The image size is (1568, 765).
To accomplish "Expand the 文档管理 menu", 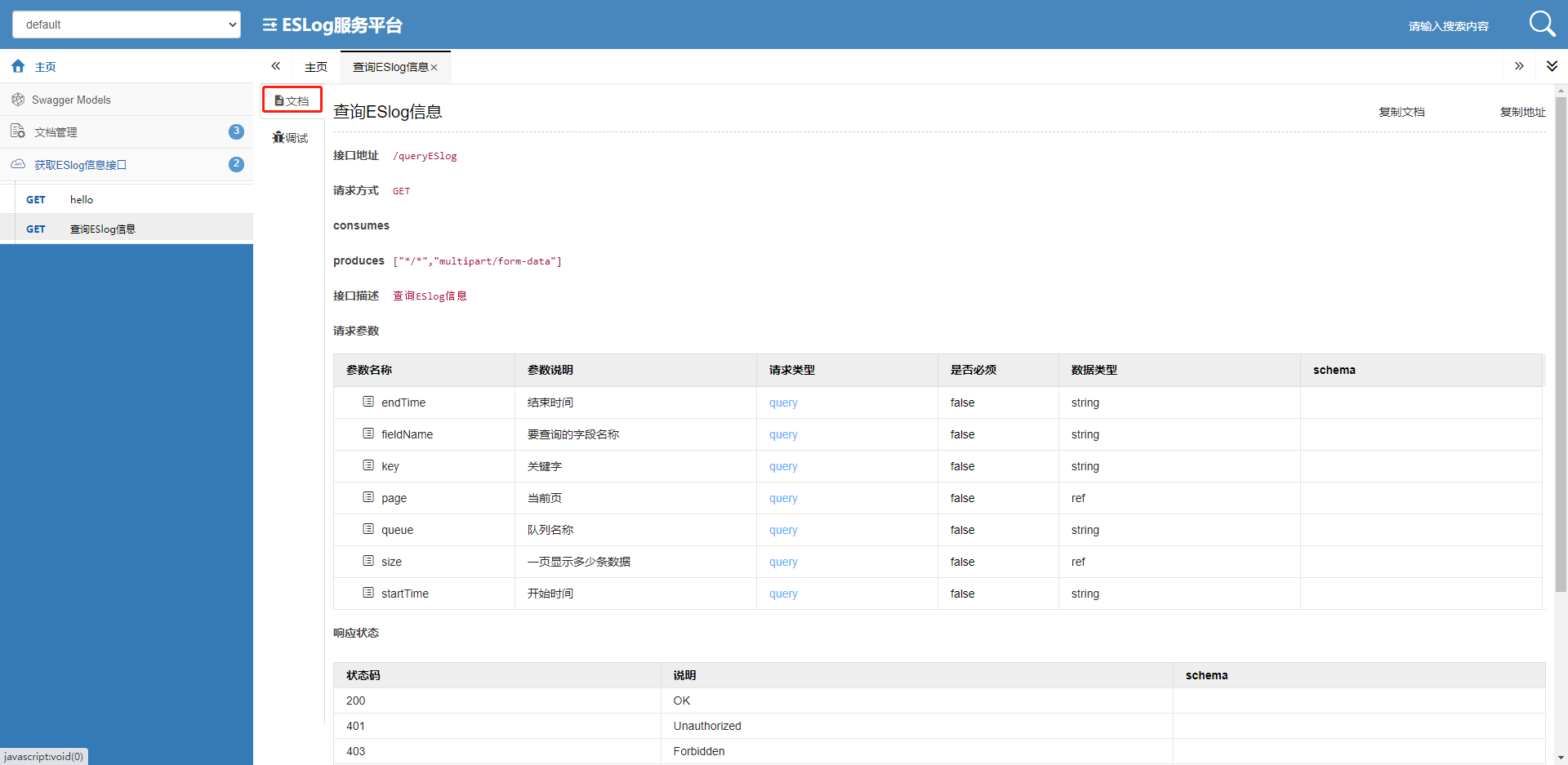I will click(x=127, y=131).
